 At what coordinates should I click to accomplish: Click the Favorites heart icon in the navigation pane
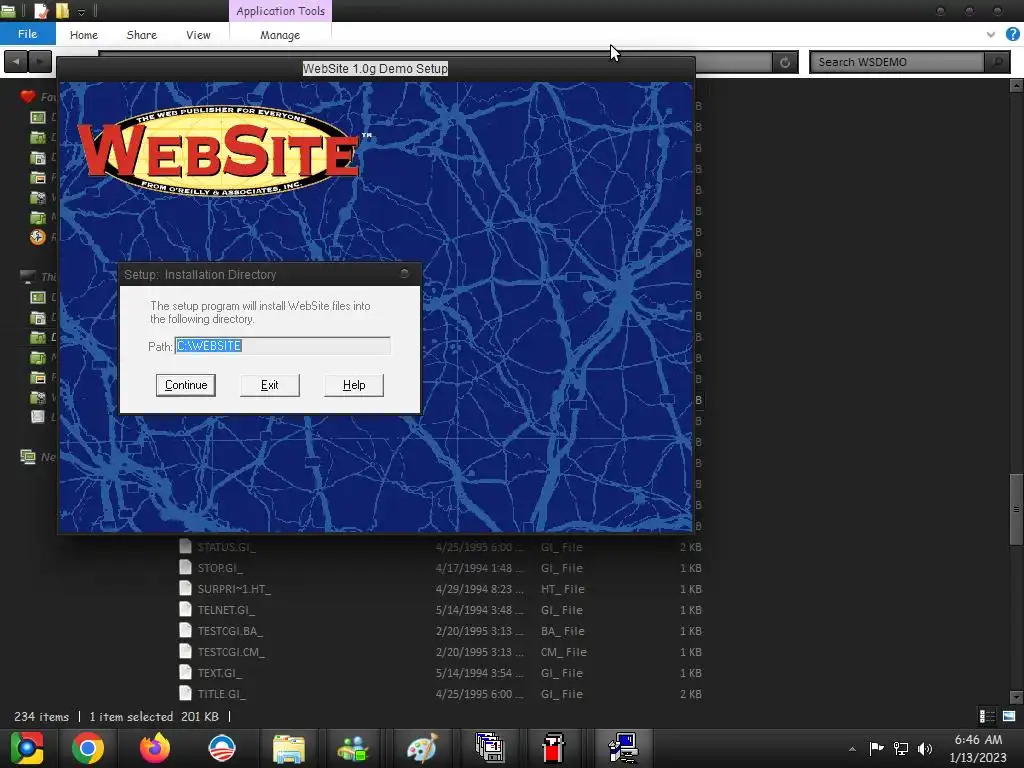[27, 97]
